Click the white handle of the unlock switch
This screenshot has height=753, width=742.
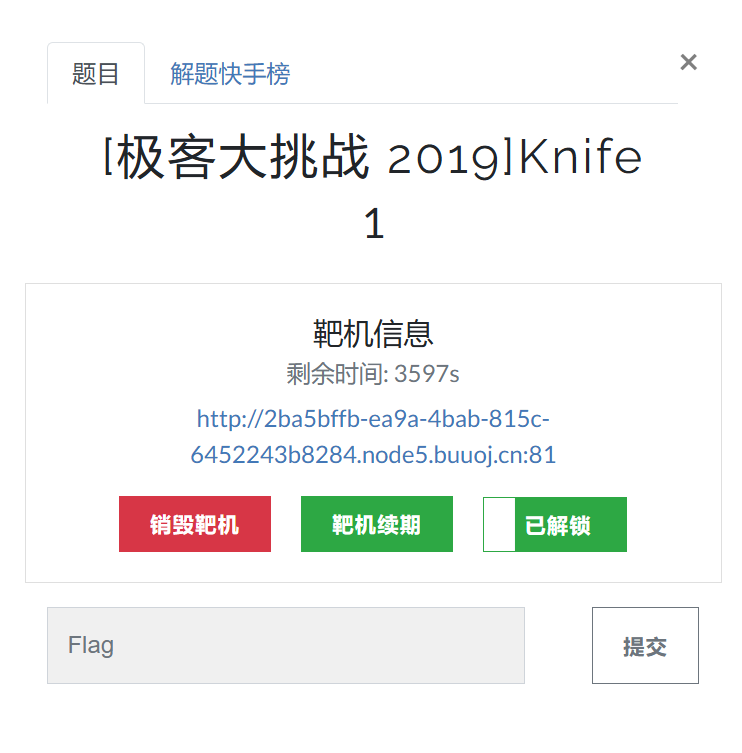point(499,524)
